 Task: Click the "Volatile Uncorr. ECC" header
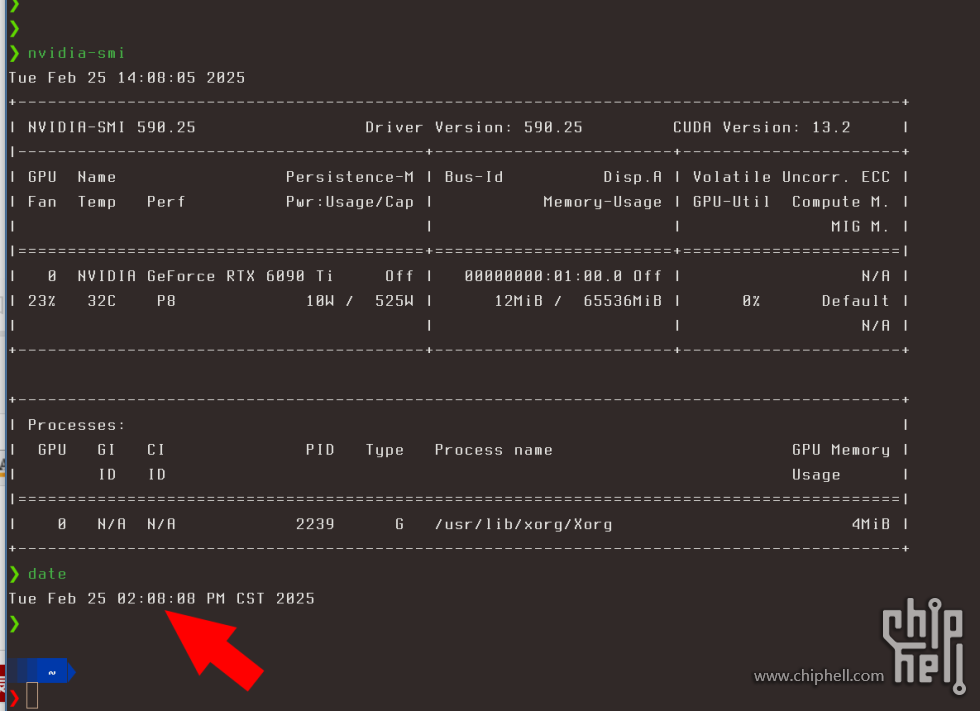click(791, 177)
